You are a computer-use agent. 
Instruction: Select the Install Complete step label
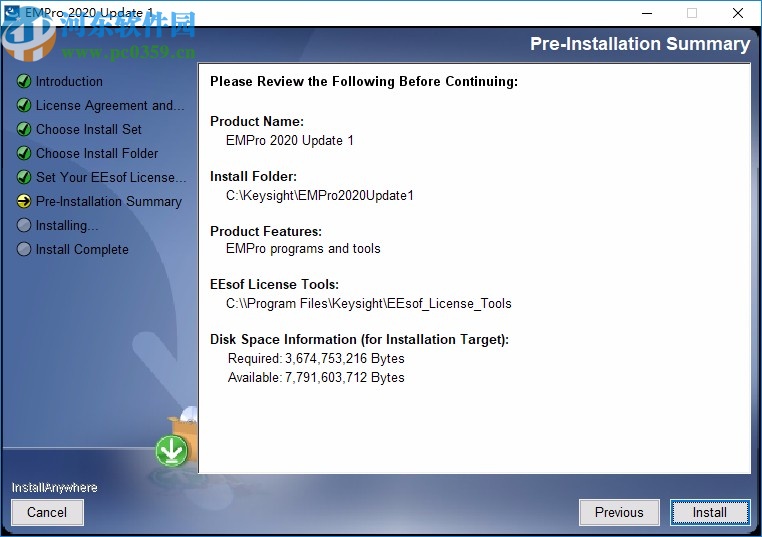click(x=82, y=249)
